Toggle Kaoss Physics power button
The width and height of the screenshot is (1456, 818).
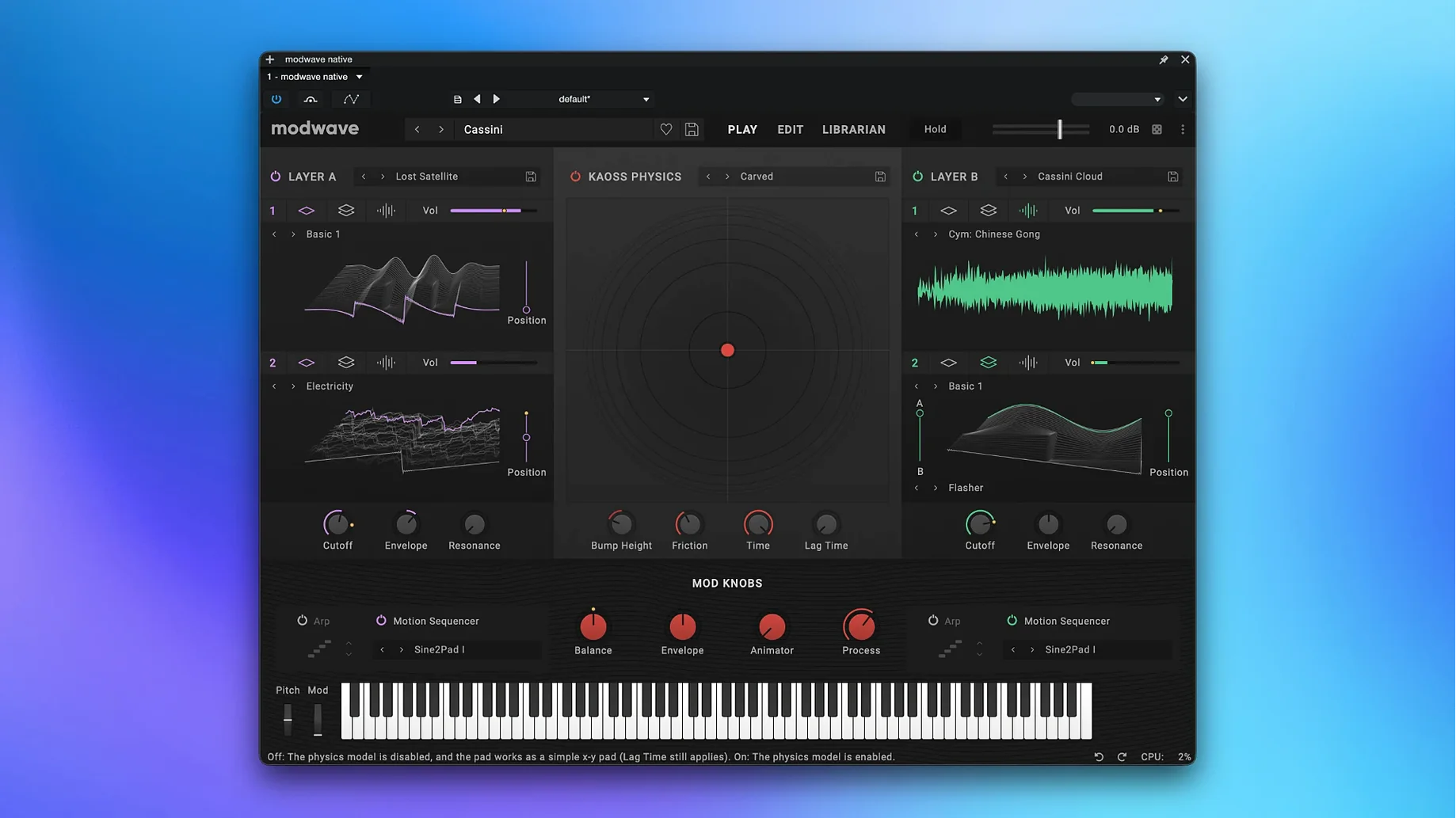pyautogui.click(x=576, y=177)
